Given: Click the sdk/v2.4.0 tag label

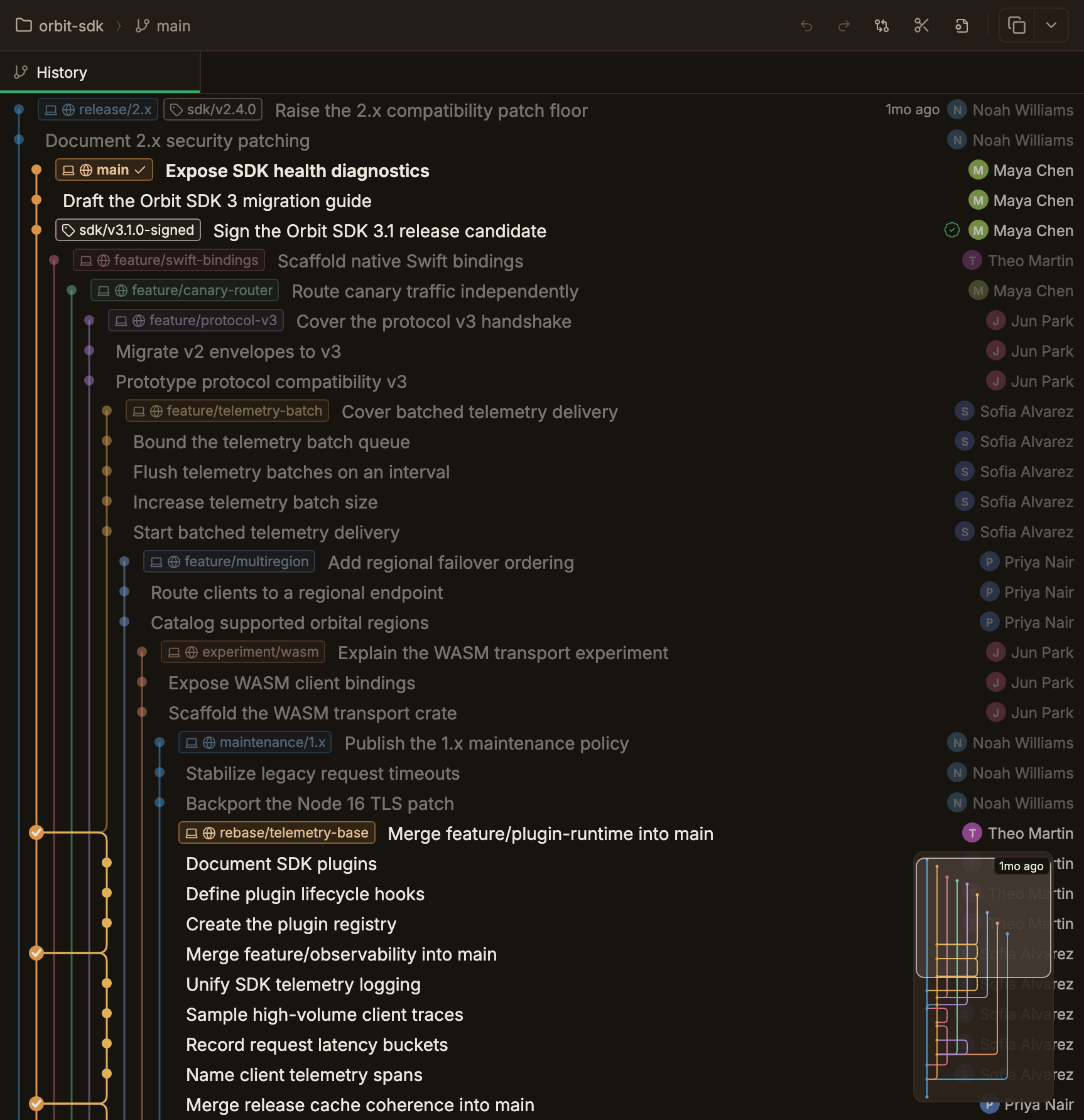Looking at the screenshot, I should 213,109.
